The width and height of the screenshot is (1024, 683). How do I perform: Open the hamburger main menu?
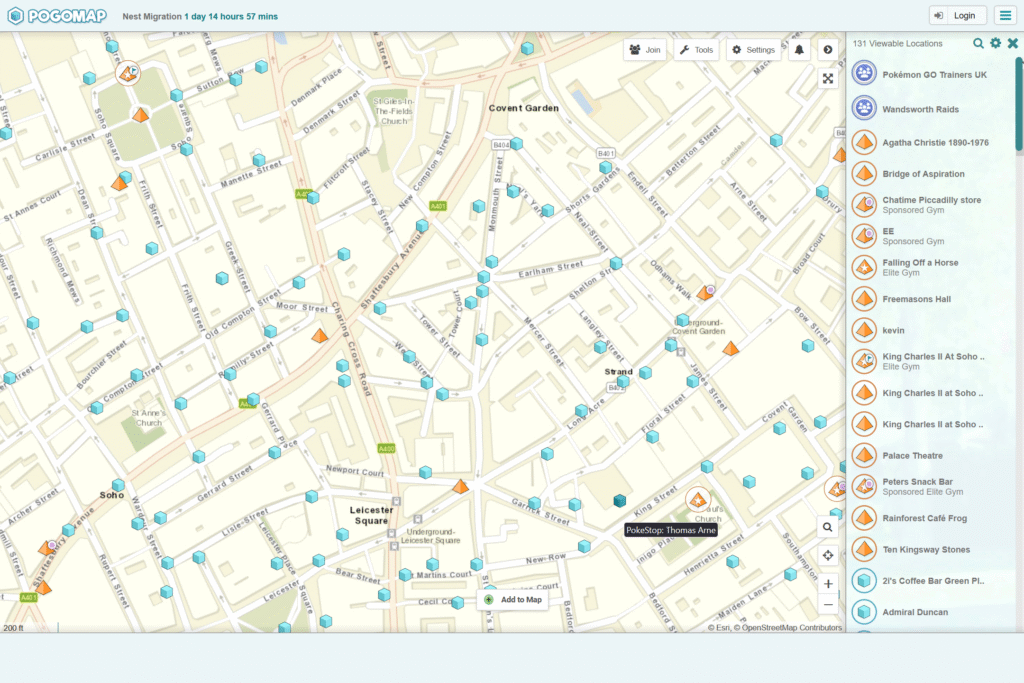click(x=1005, y=16)
